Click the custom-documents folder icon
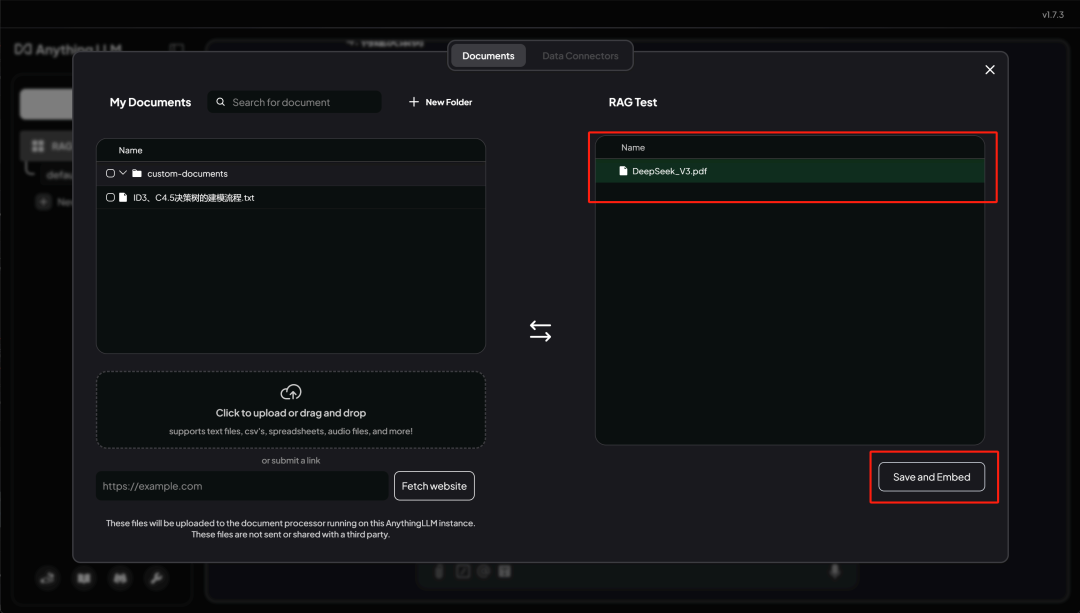 coord(137,174)
